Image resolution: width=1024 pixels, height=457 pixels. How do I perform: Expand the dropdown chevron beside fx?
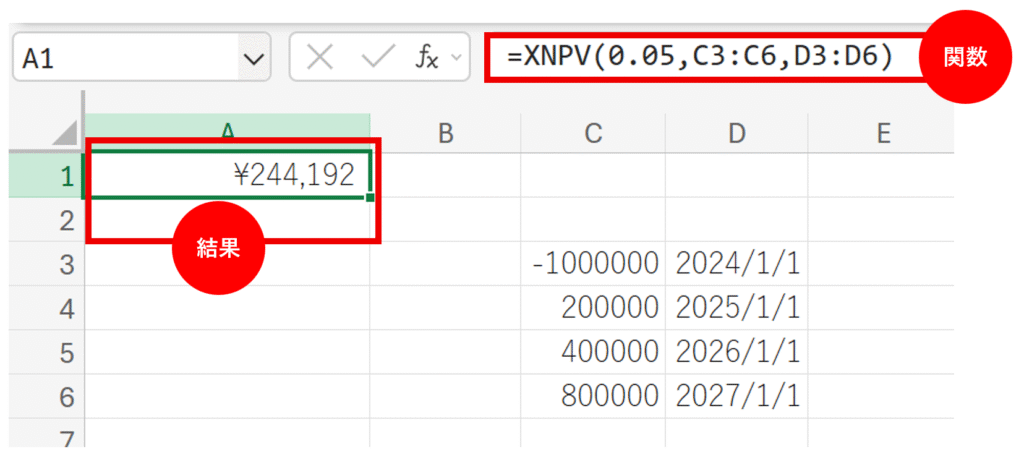point(457,59)
